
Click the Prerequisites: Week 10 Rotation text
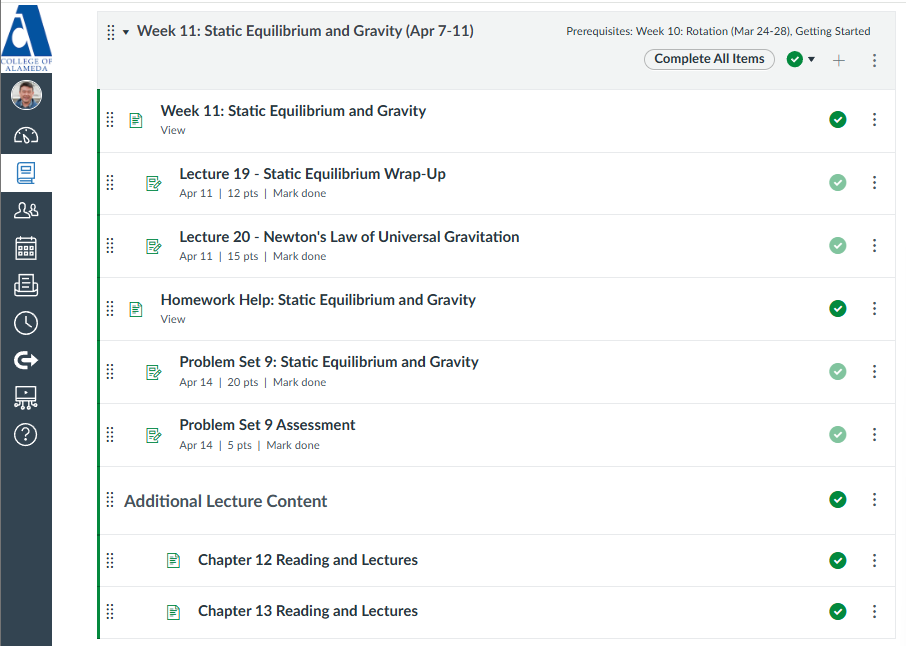pos(718,31)
